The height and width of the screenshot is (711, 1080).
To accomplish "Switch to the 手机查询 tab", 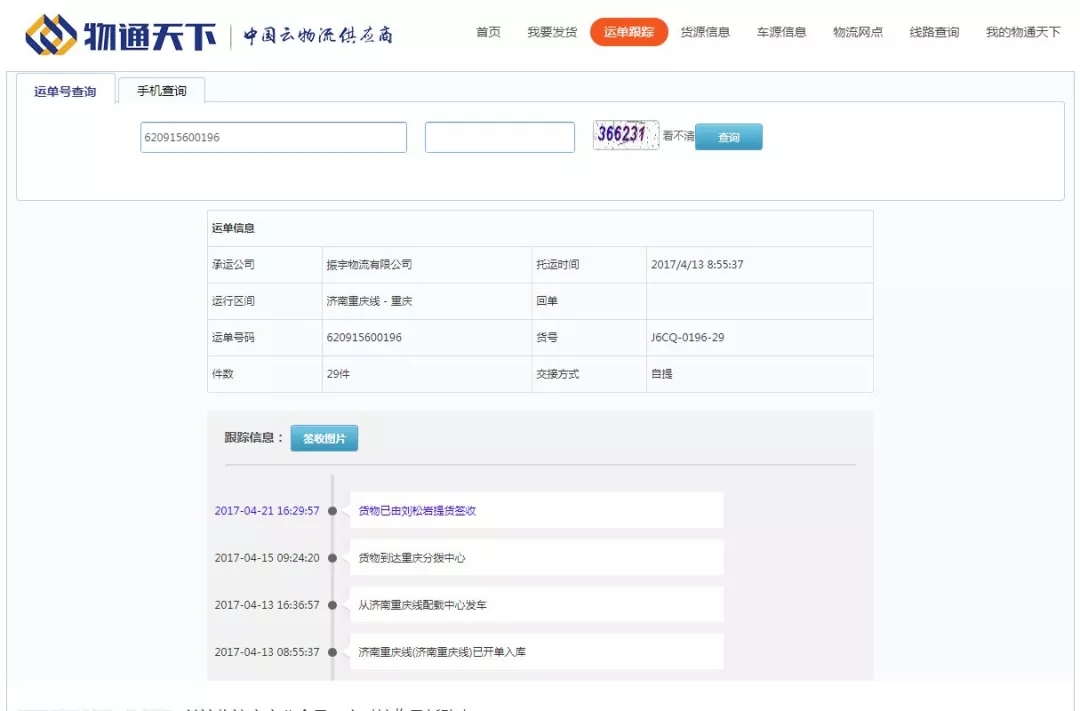I will 161,91.
